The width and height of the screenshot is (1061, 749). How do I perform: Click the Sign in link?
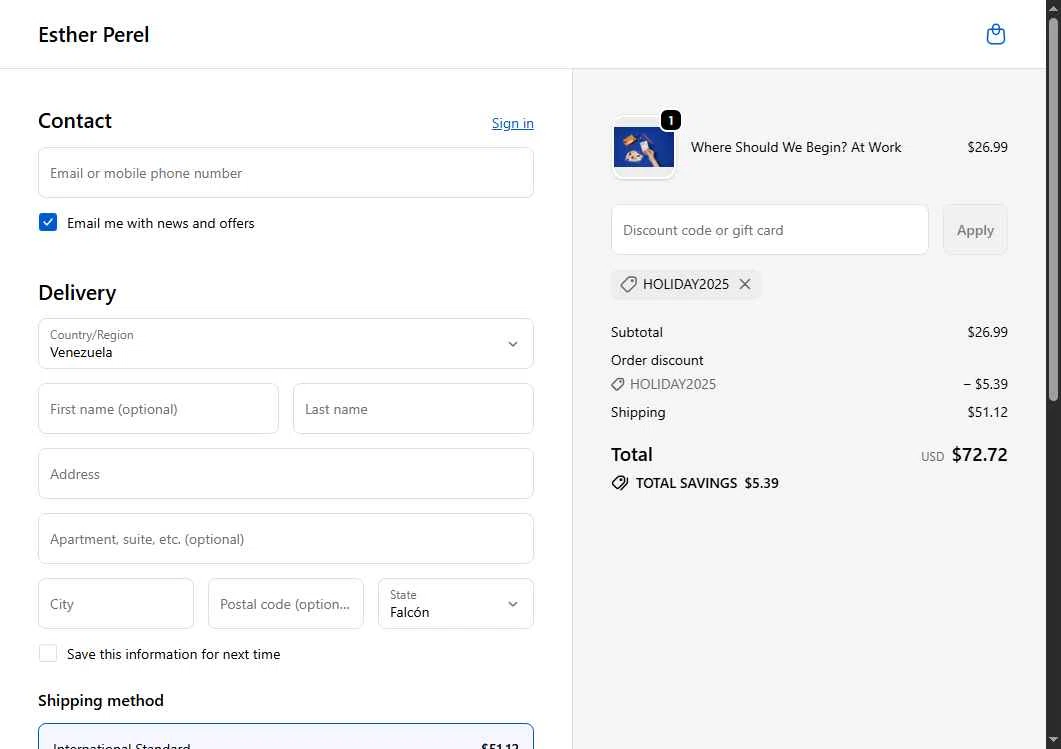[x=512, y=123]
